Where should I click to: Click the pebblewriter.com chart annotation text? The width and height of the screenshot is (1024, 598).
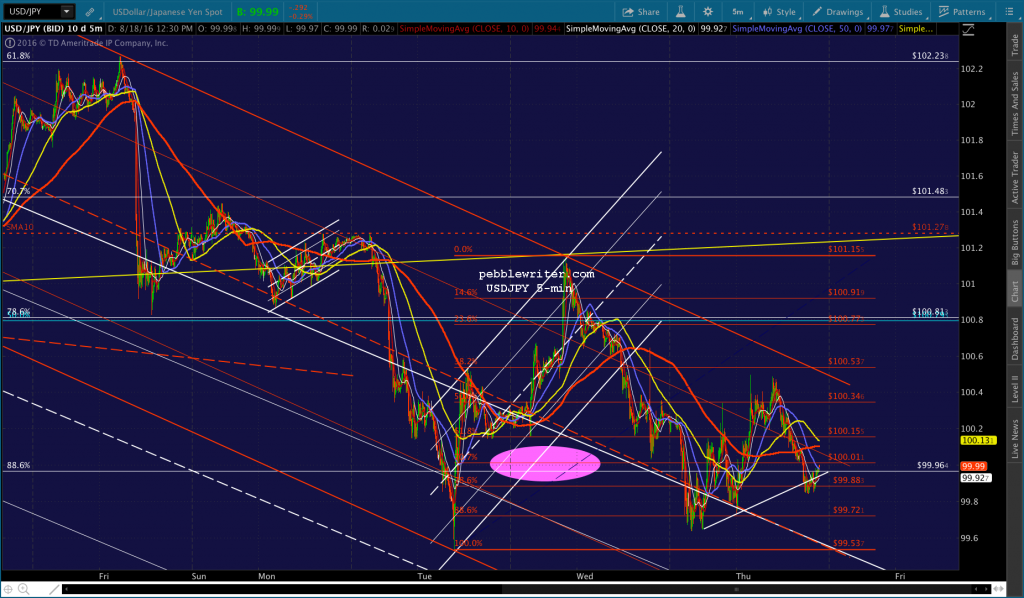point(536,274)
